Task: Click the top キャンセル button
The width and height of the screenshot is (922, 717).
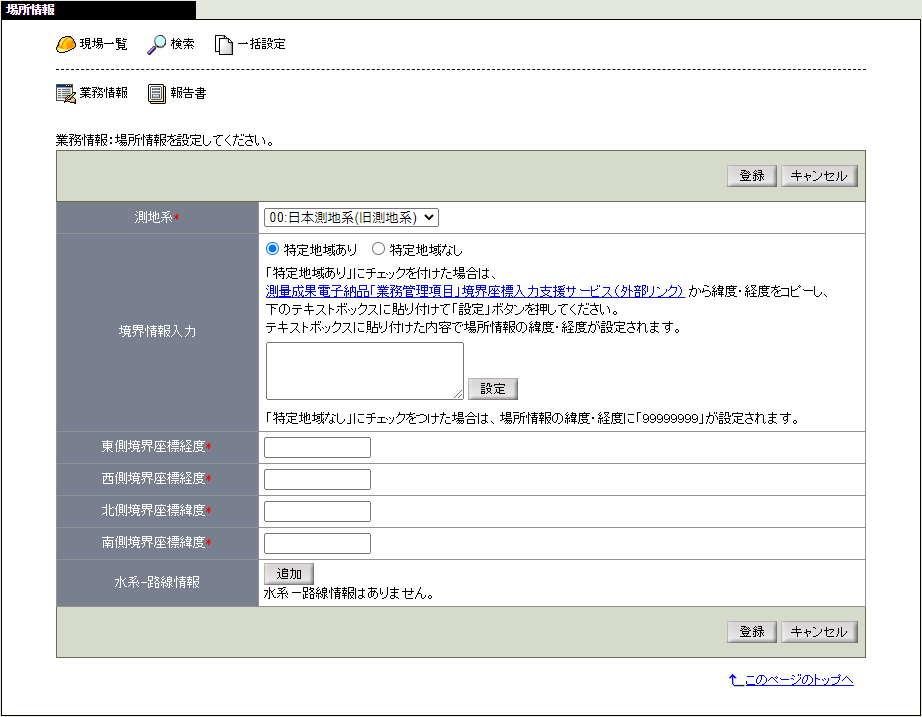Action: coord(819,176)
